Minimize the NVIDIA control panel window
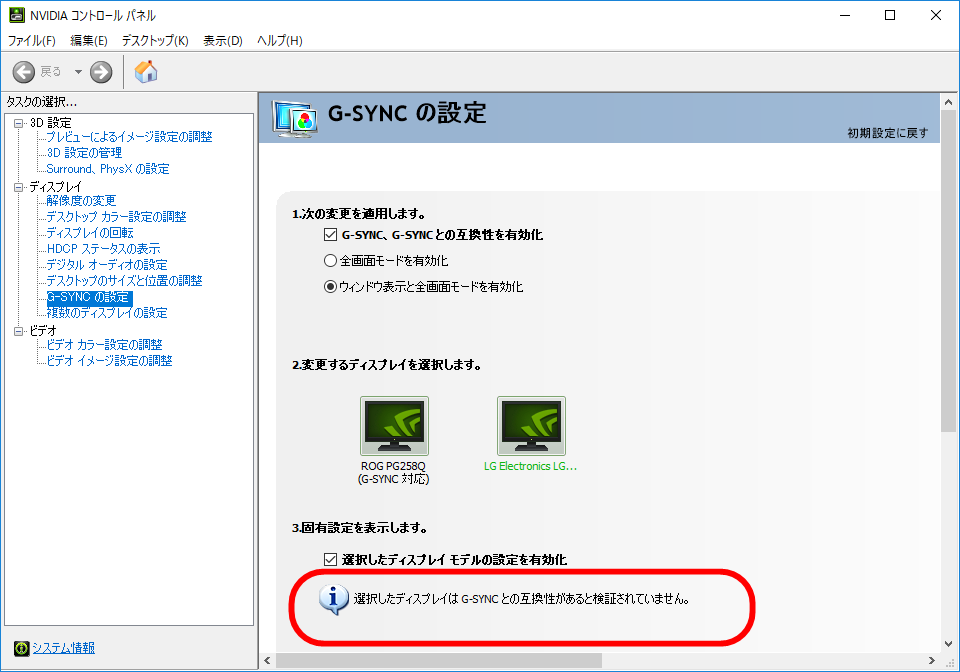Viewport: 960px width, 672px height. [x=846, y=15]
